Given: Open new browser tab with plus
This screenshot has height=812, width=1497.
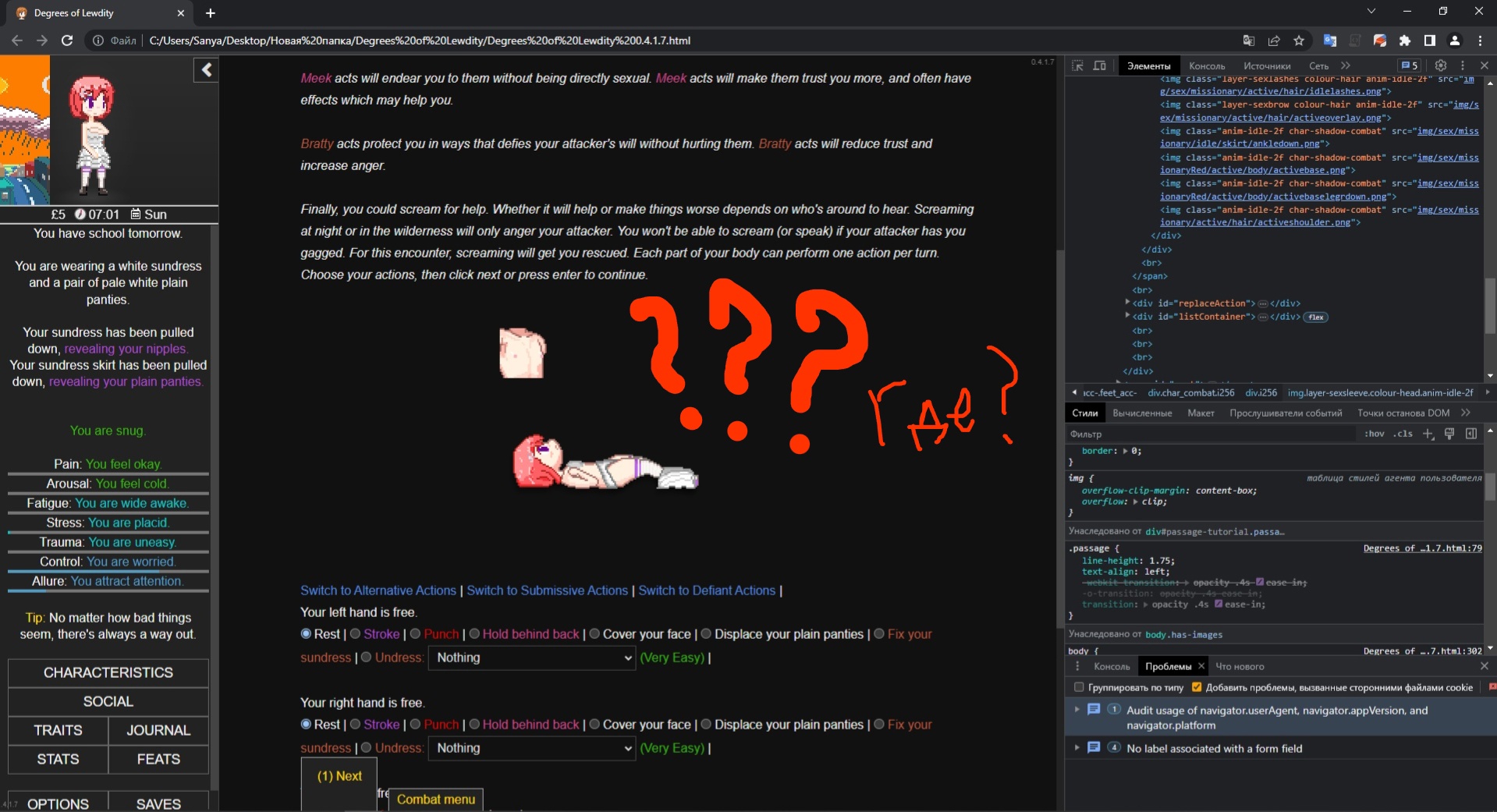Looking at the screenshot, I should 210,13.
